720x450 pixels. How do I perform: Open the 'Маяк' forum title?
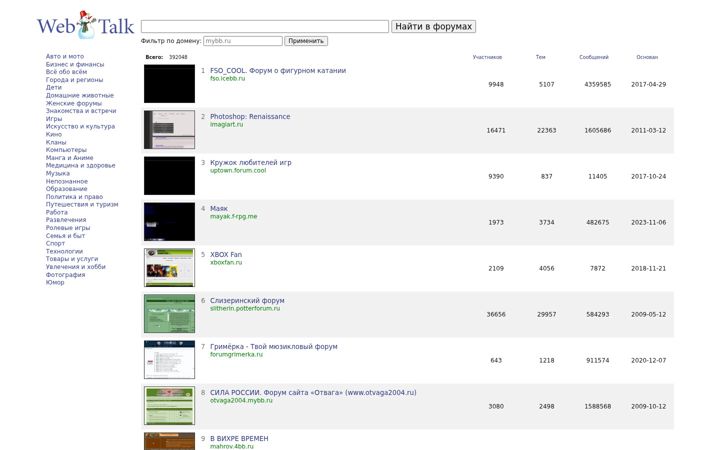219,208
